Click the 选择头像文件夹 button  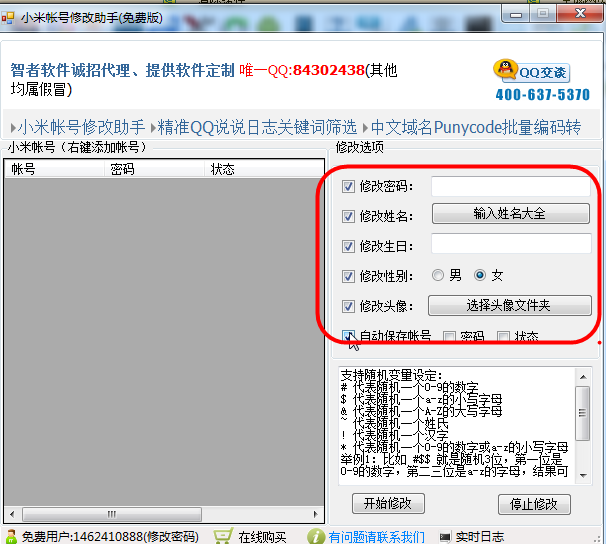[509, 306]
